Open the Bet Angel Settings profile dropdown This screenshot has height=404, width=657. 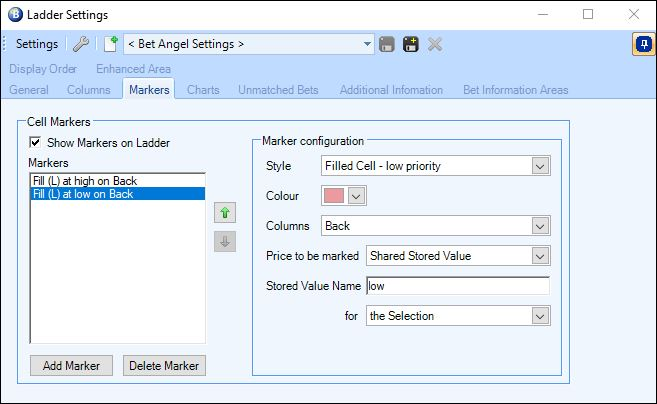pos(248,44)
